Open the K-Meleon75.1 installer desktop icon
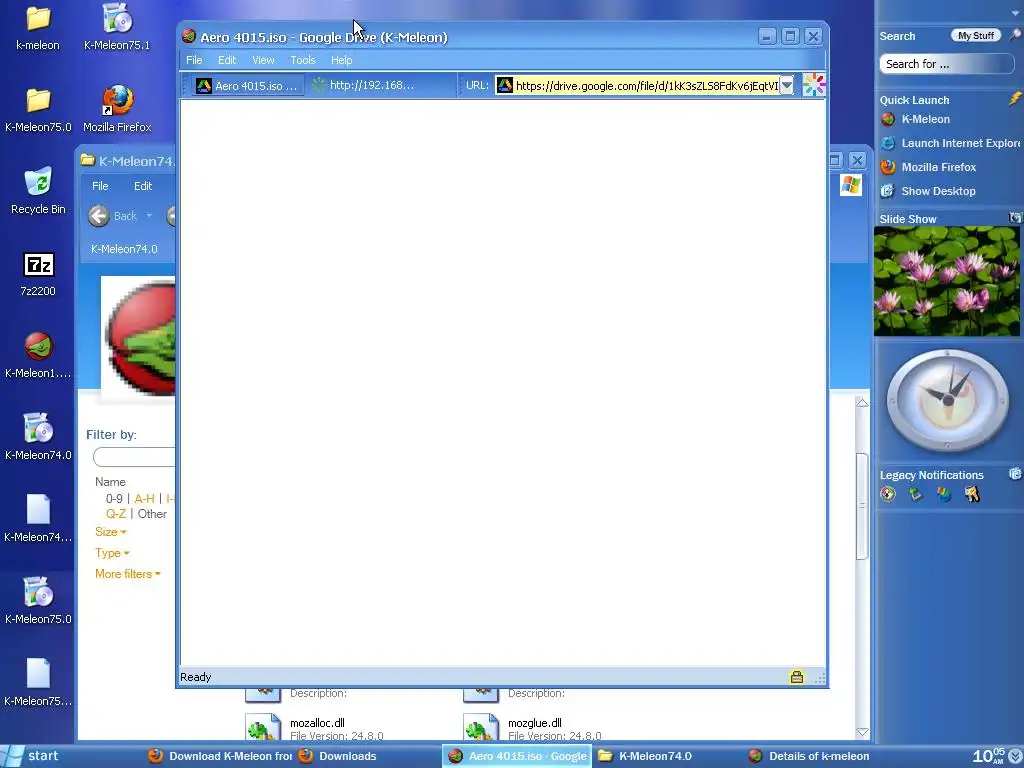The image size is (1024, 768). [117, 27]
